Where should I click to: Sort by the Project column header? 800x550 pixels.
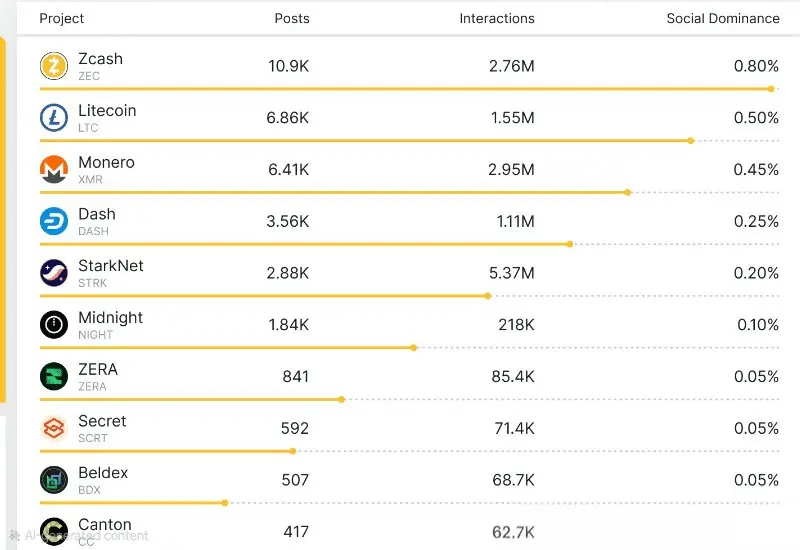click(x=62, y=18)
